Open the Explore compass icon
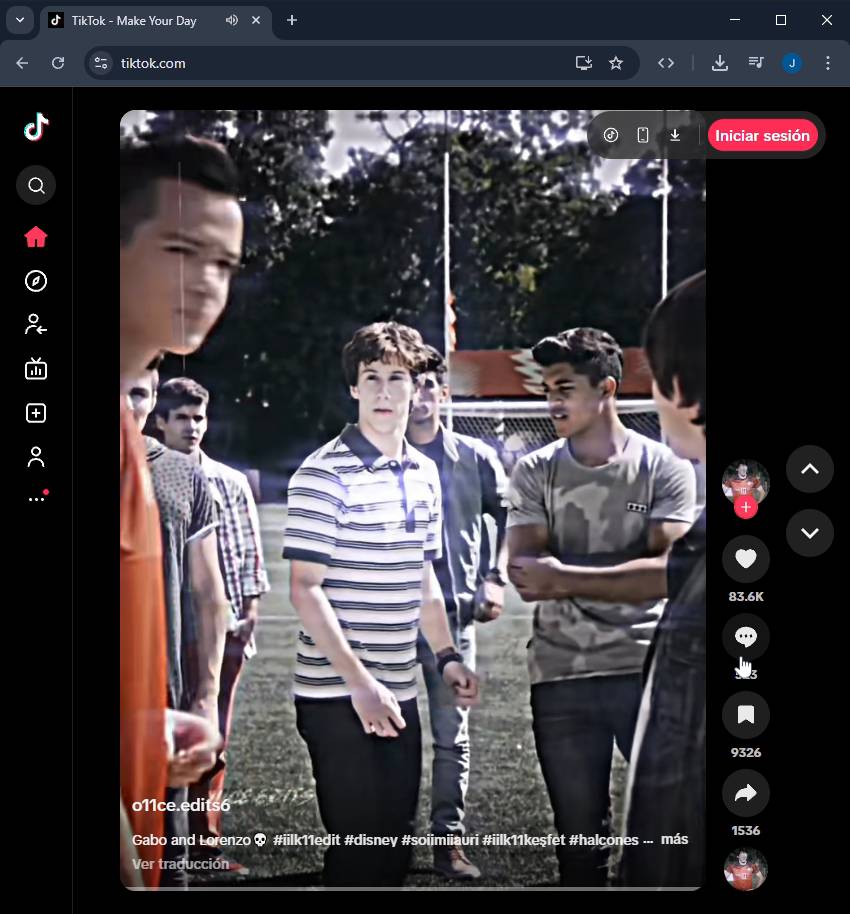The image size is (850, 914). pyautogui.click(x=36, y=281)
